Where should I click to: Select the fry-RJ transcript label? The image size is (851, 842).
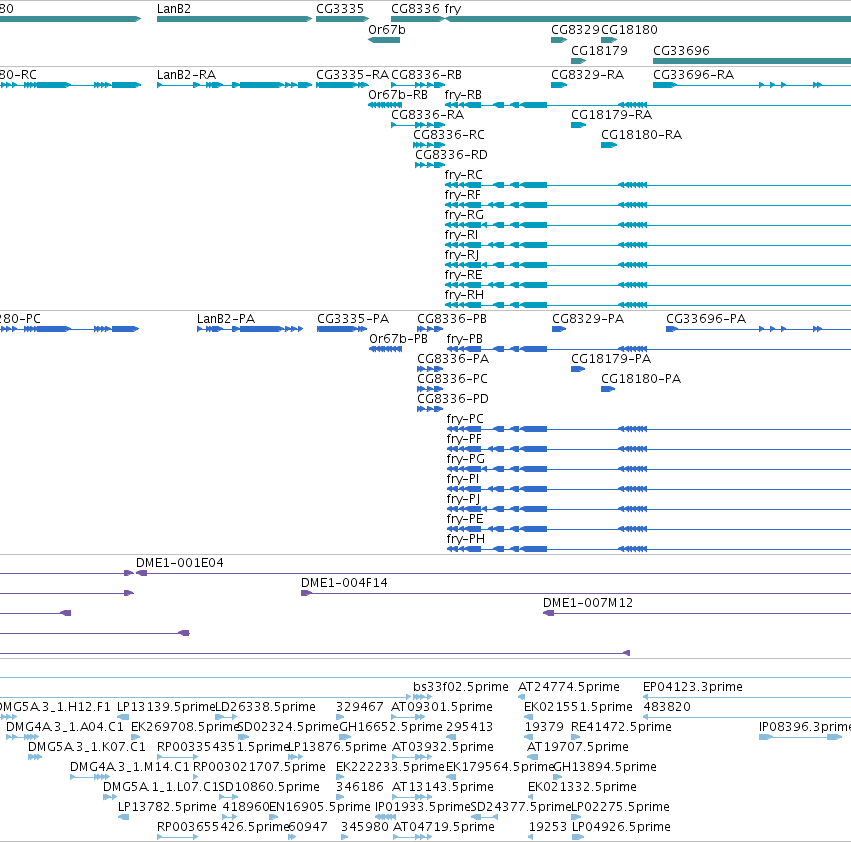click(462, 255)
